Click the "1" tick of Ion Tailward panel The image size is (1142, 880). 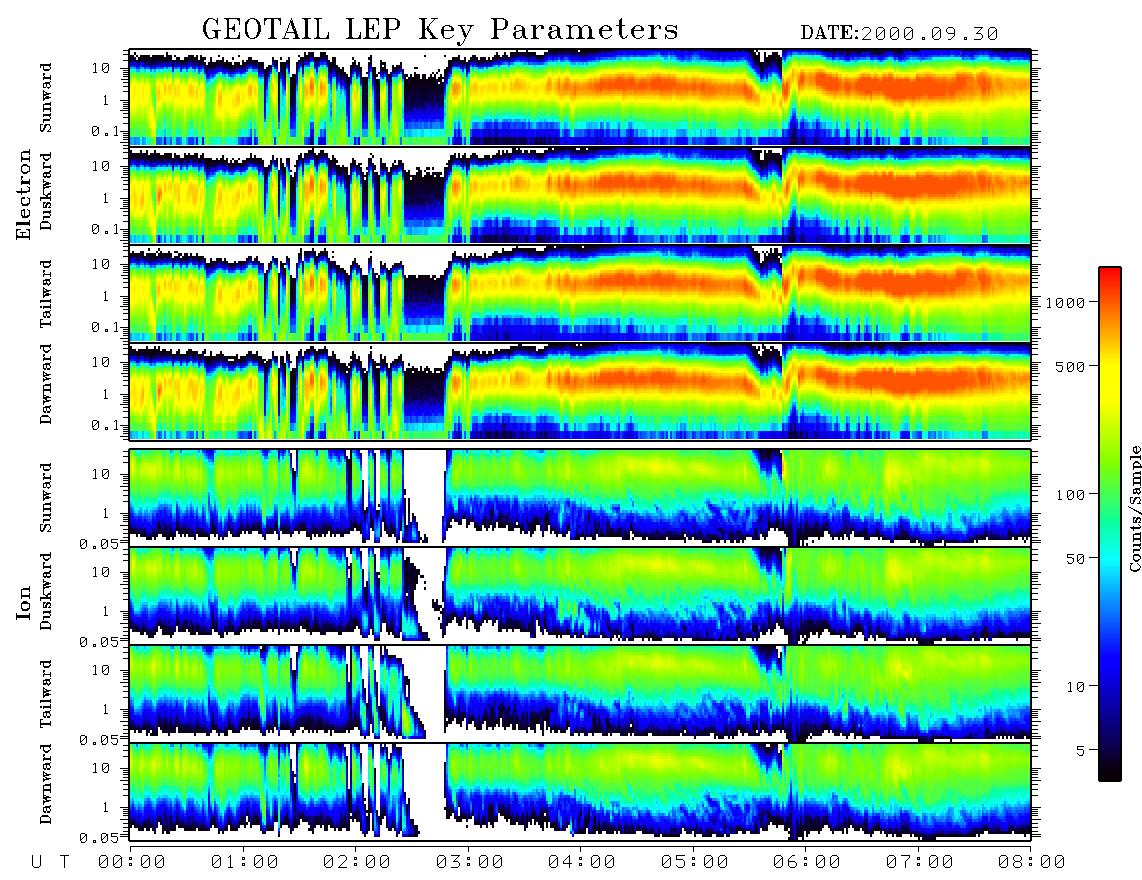coord(106,710)
